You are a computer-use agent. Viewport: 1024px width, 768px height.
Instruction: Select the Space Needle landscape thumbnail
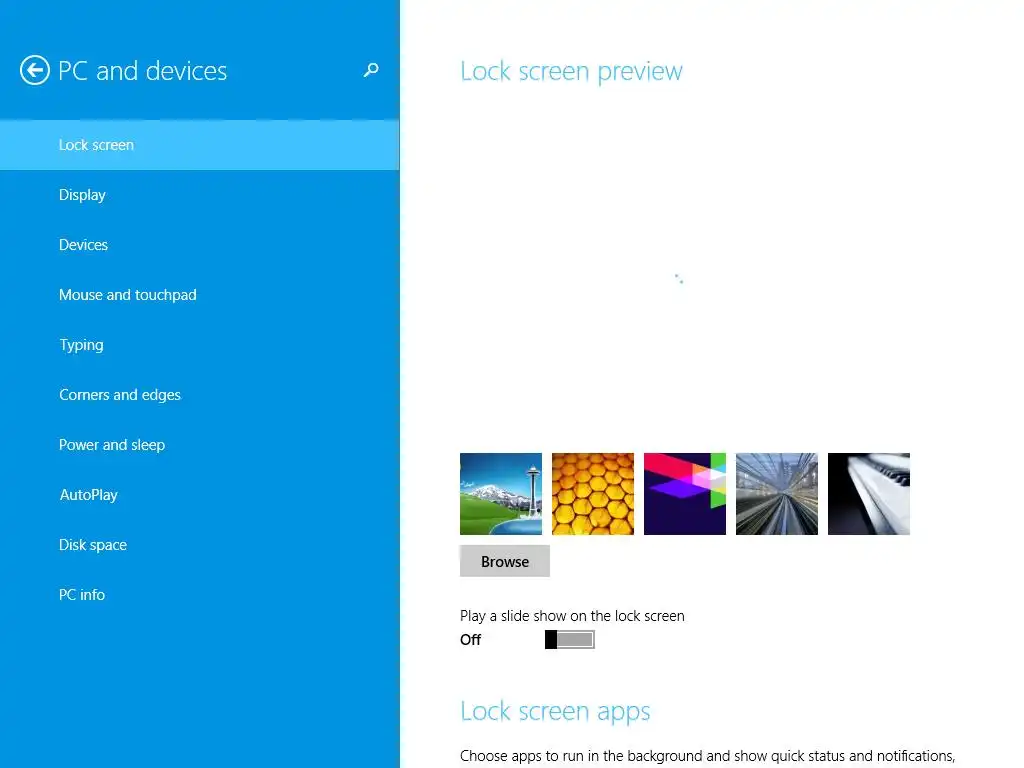(501, 494)
